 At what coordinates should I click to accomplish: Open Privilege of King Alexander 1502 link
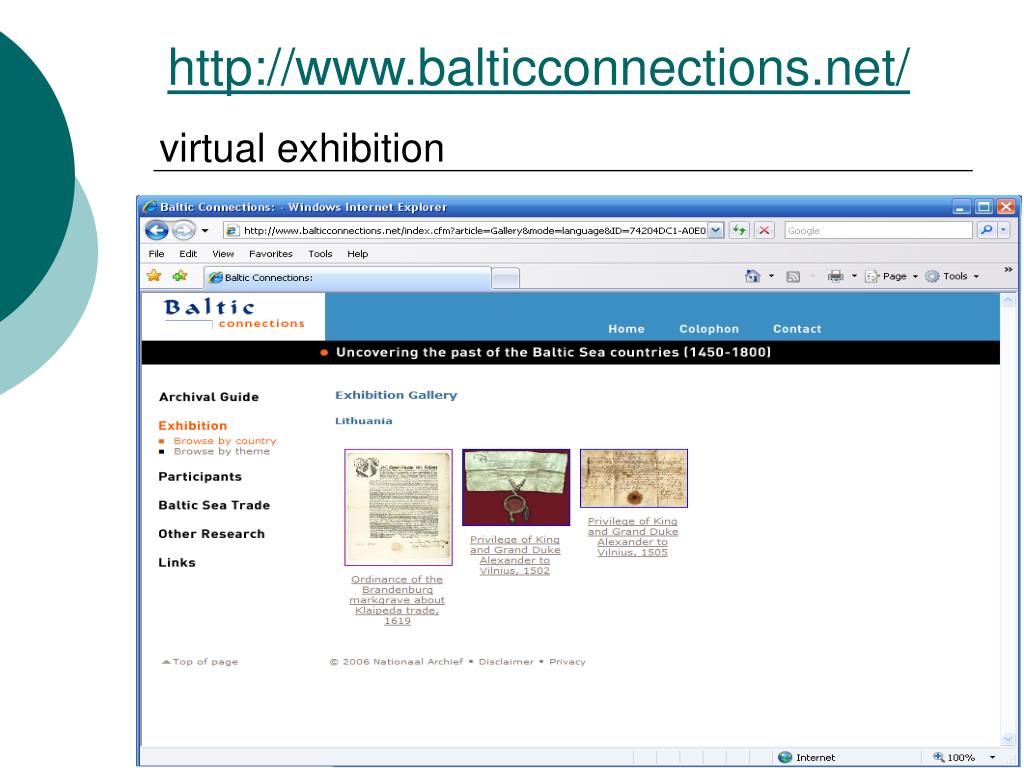[x=515, y=555]
